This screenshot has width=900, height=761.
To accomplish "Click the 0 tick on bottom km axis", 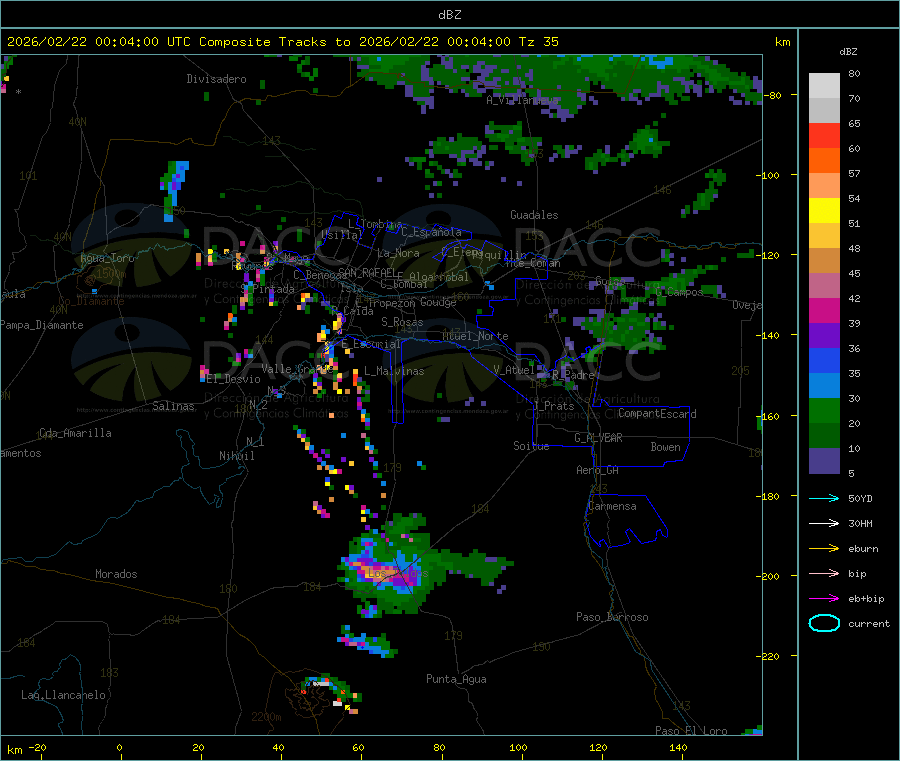I will 119,748.
